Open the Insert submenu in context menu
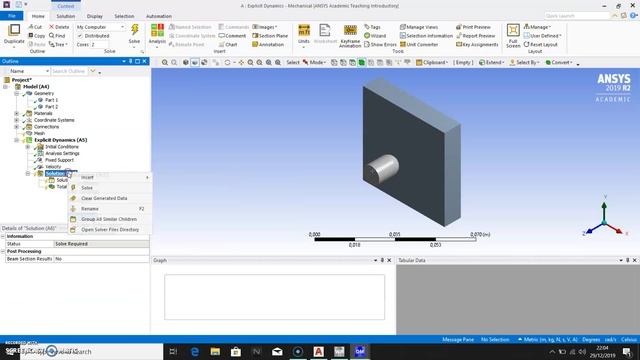 (x=109, y=178)
